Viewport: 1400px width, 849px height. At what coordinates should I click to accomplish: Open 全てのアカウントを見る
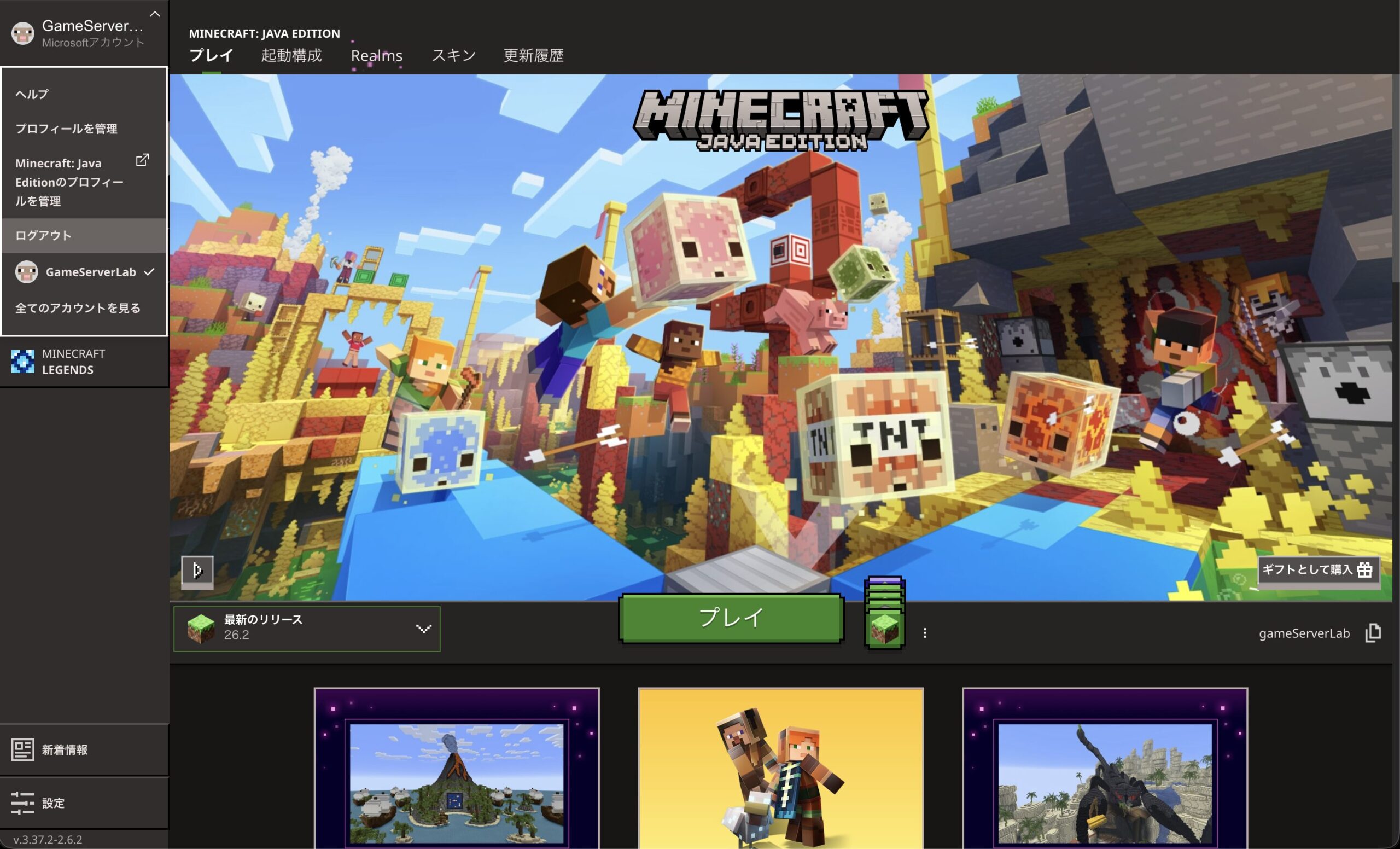[84, 308]
